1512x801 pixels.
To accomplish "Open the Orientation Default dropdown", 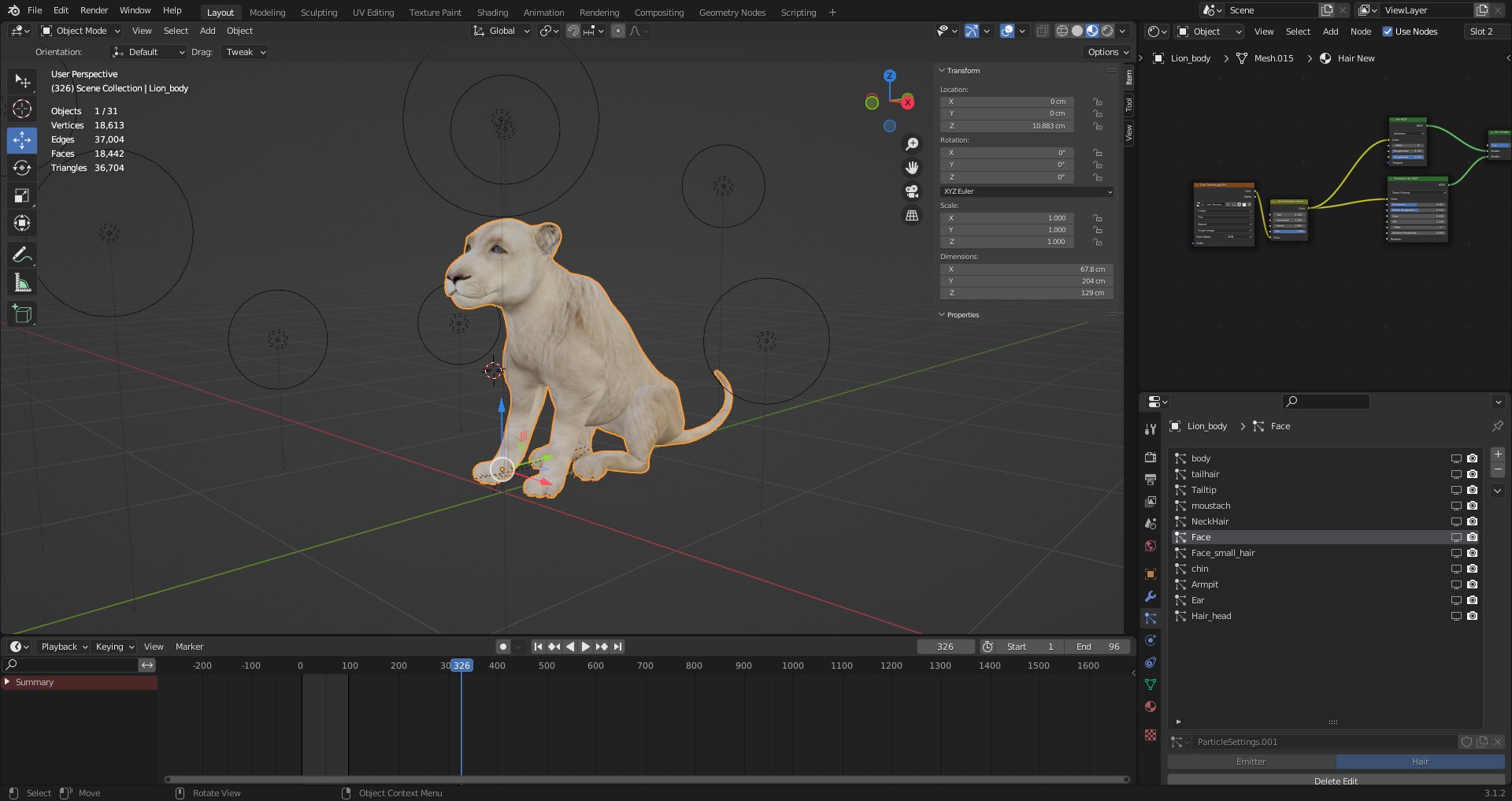I will 149,52.
